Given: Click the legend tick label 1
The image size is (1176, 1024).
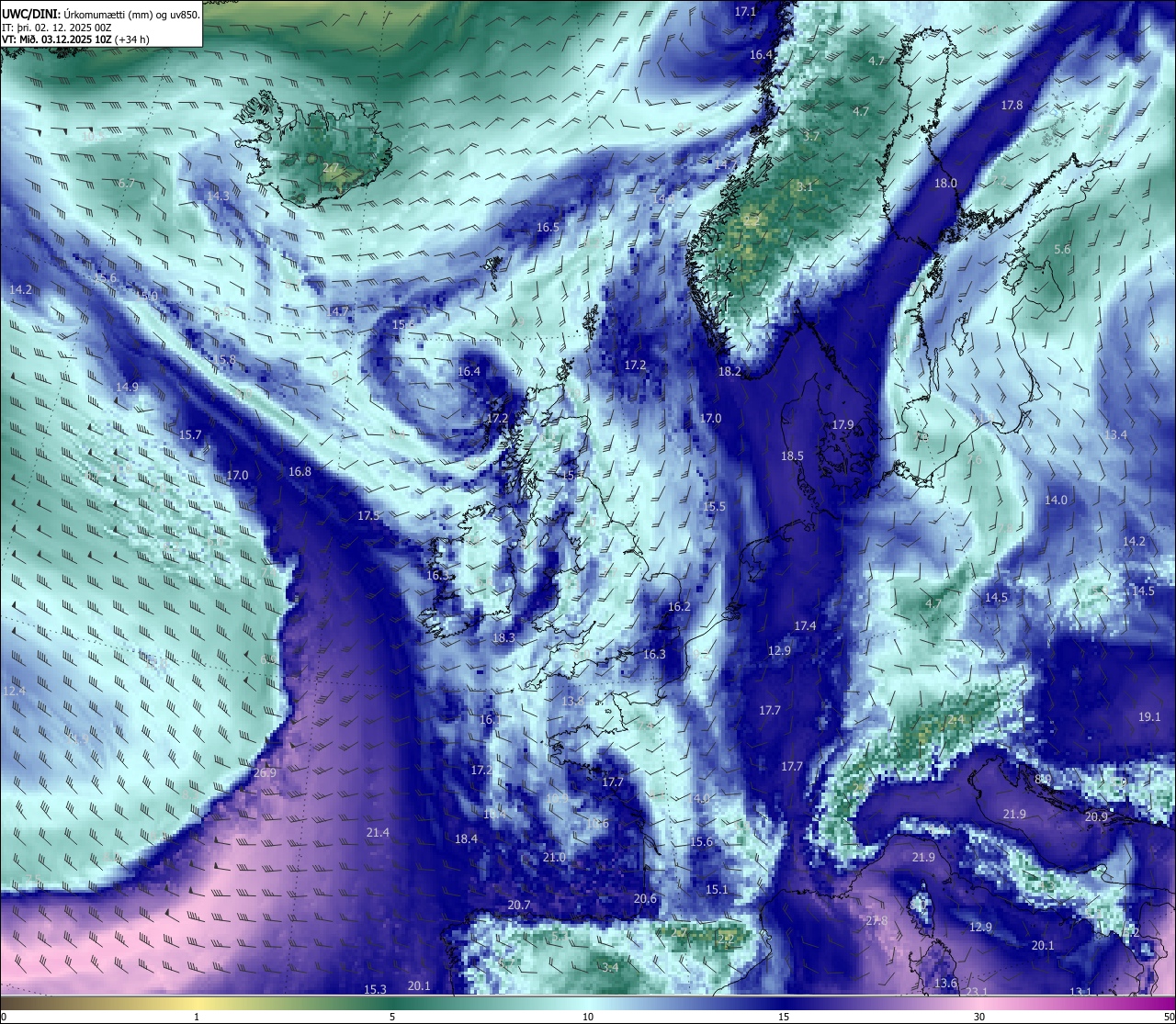Looking at the screenshot, I should (x=197, y=1017).
